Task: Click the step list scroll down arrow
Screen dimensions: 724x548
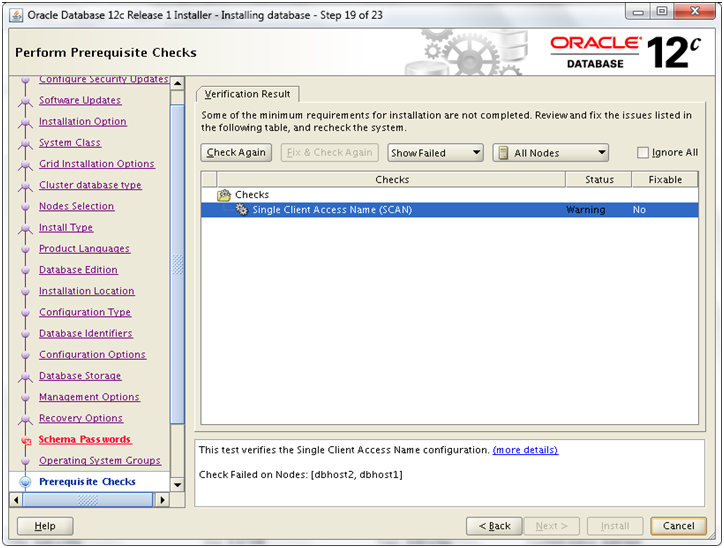Action: 177,485
